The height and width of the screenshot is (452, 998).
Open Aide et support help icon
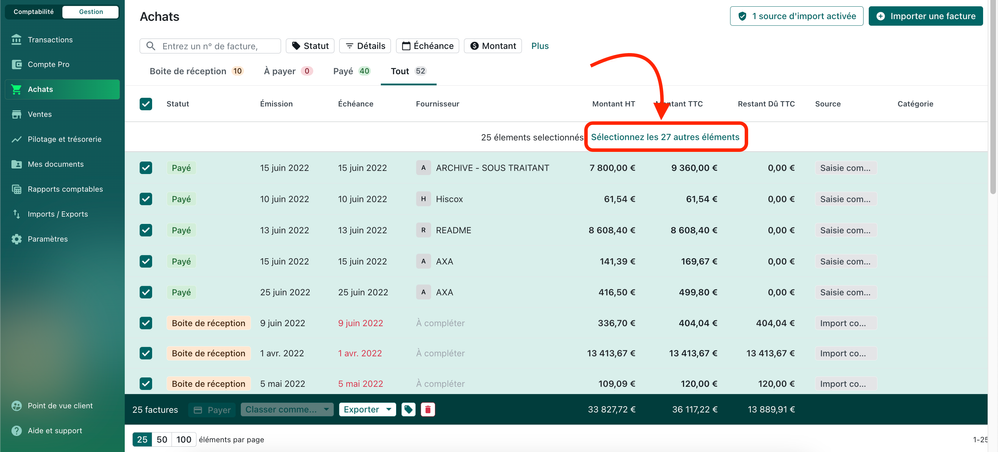click(x=16, y=431)
